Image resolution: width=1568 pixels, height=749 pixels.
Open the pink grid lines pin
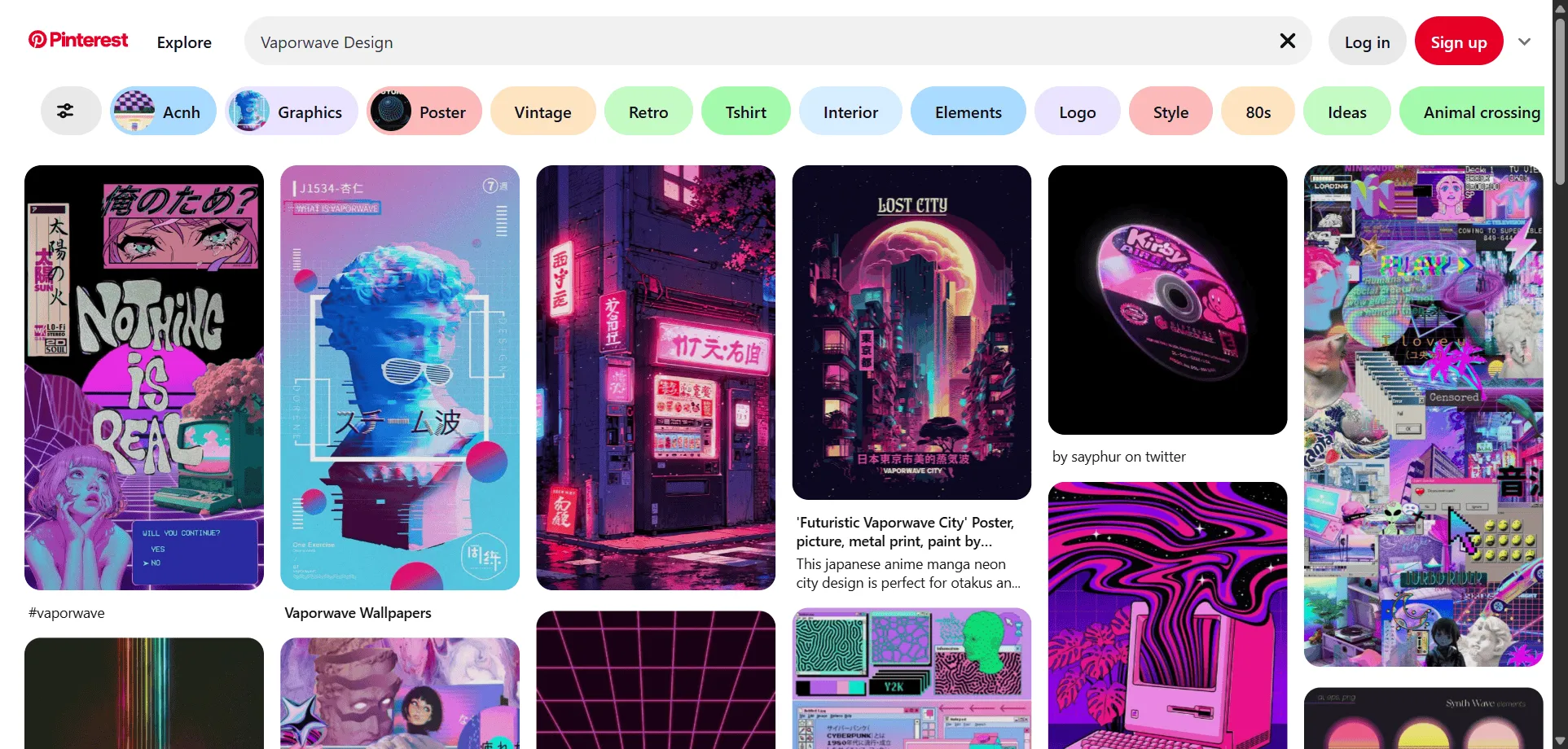[x=656, y=680]
